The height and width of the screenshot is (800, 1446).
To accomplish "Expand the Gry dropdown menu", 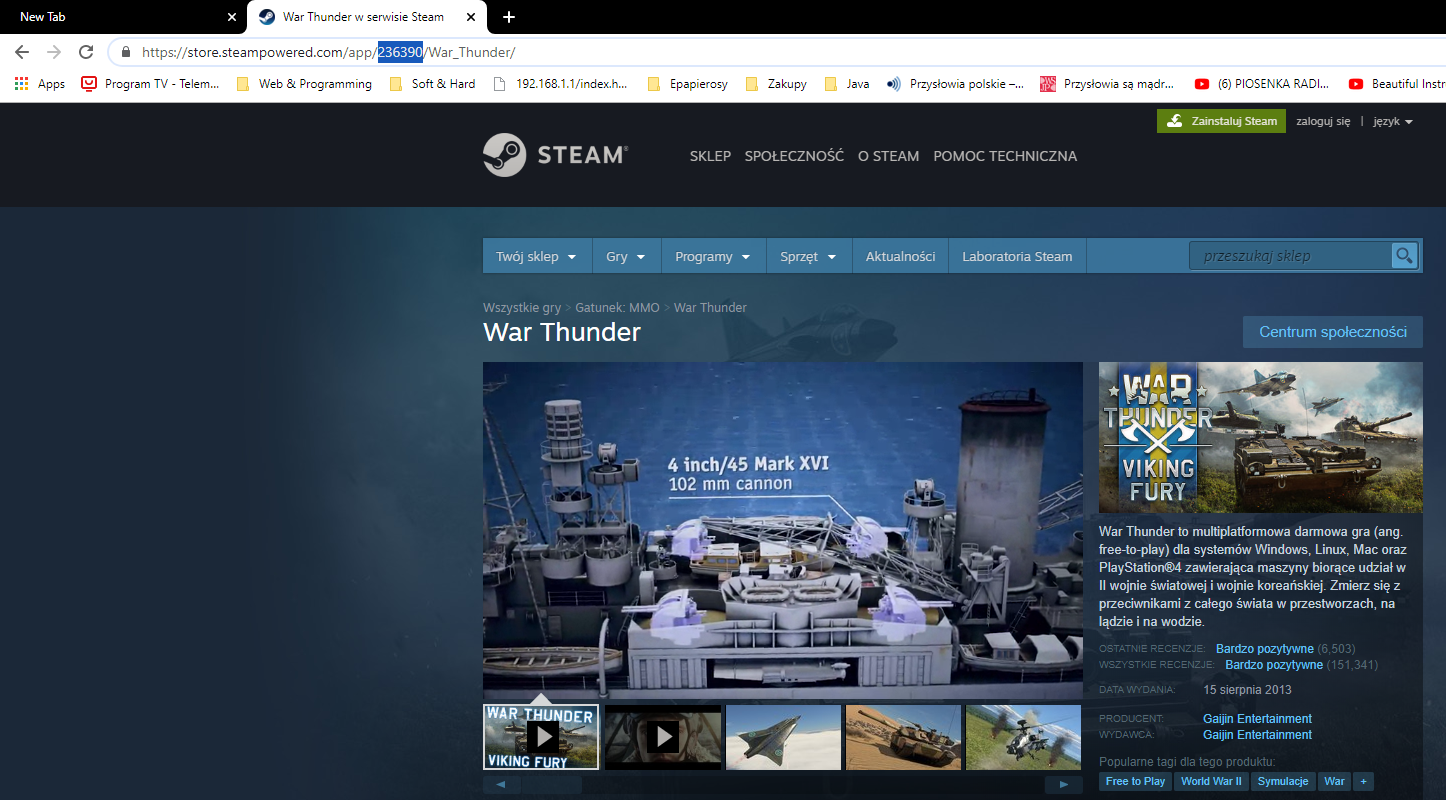I will 626,256.
